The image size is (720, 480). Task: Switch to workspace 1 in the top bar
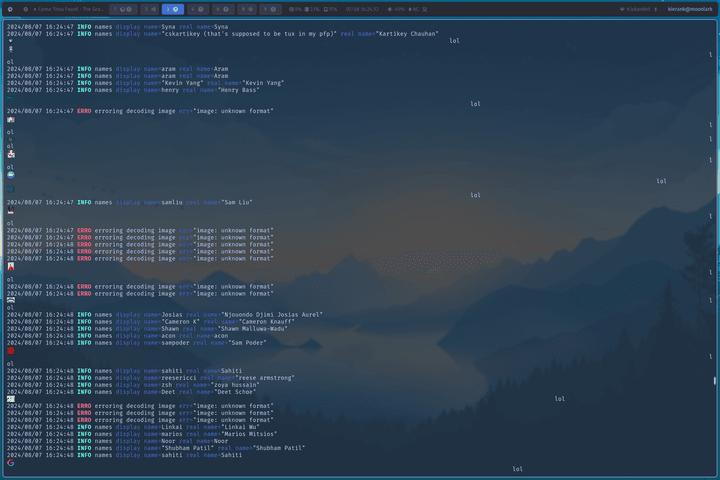click(124, 9)
